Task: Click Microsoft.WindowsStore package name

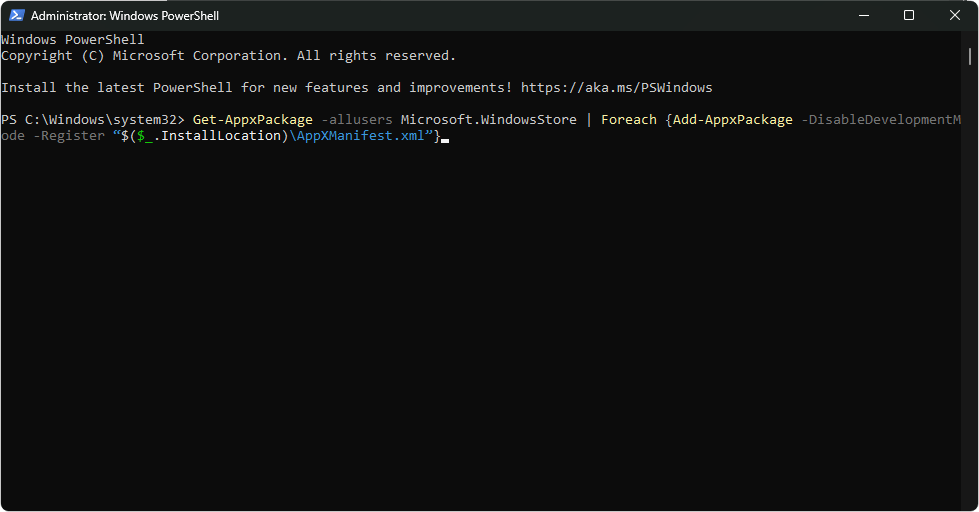Action: coord(489,120)
